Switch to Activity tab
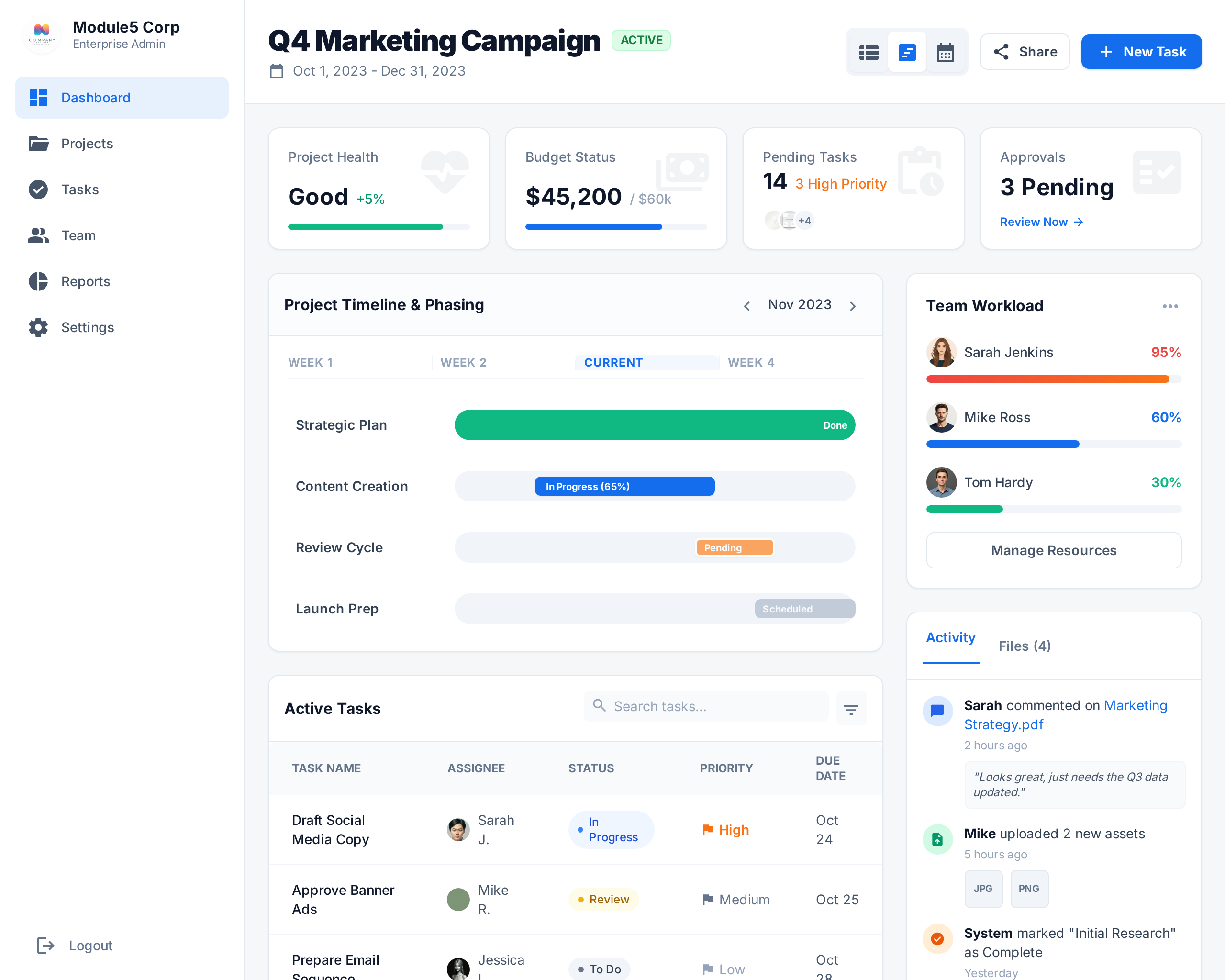 (x=950, y=638)
